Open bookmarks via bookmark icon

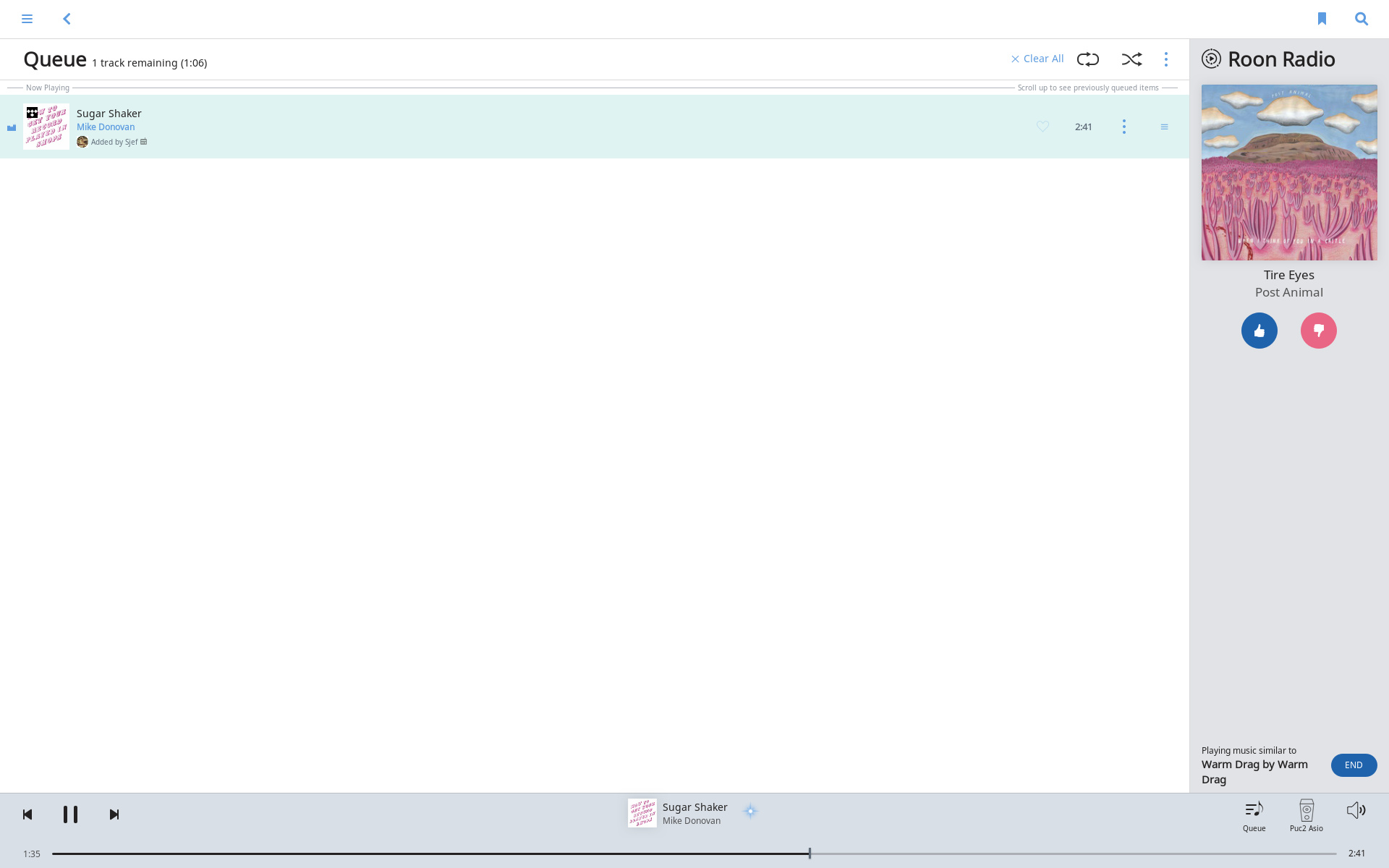point(1322,19)
